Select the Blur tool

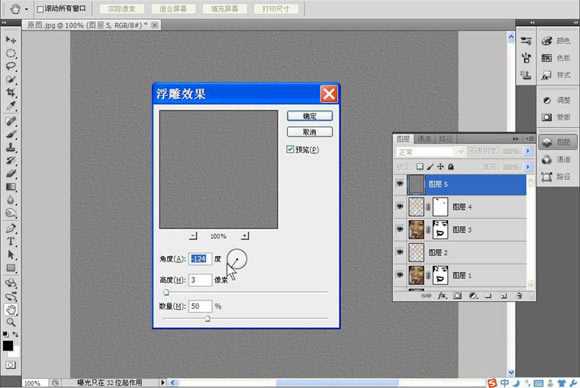click(x=11, y=200)
